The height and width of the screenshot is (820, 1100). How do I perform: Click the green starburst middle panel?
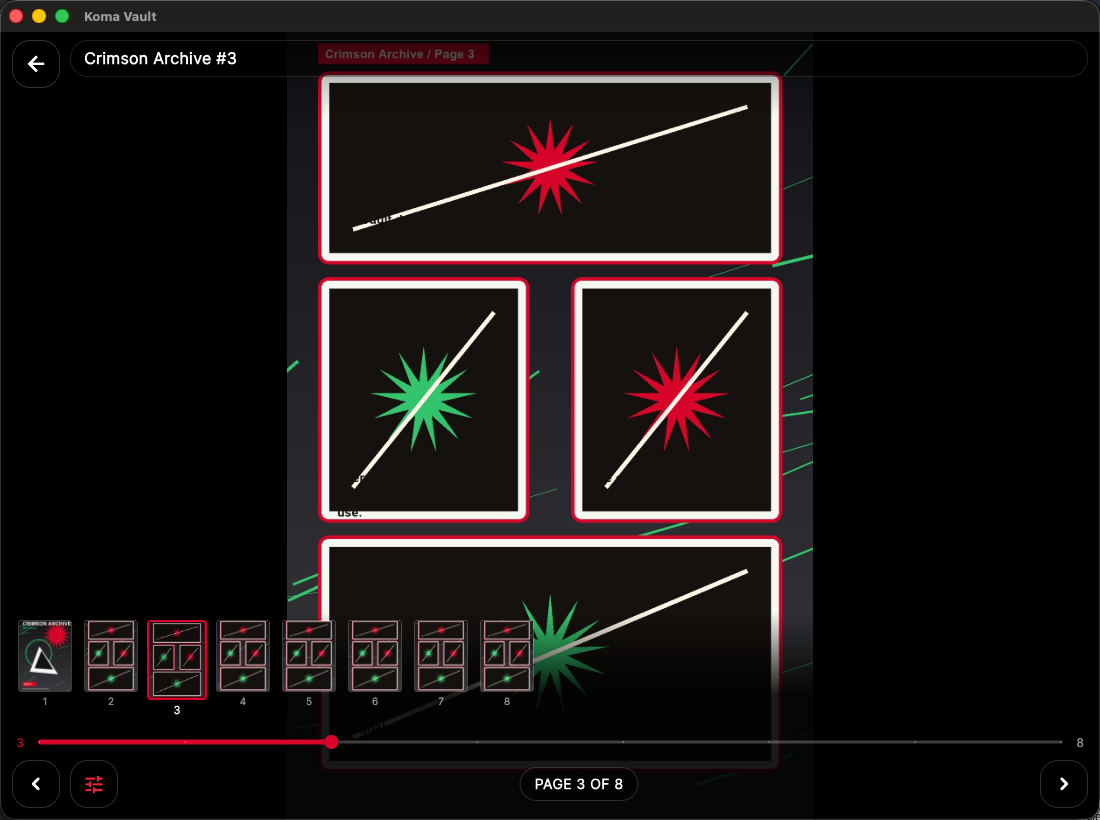tap(424, 400)
